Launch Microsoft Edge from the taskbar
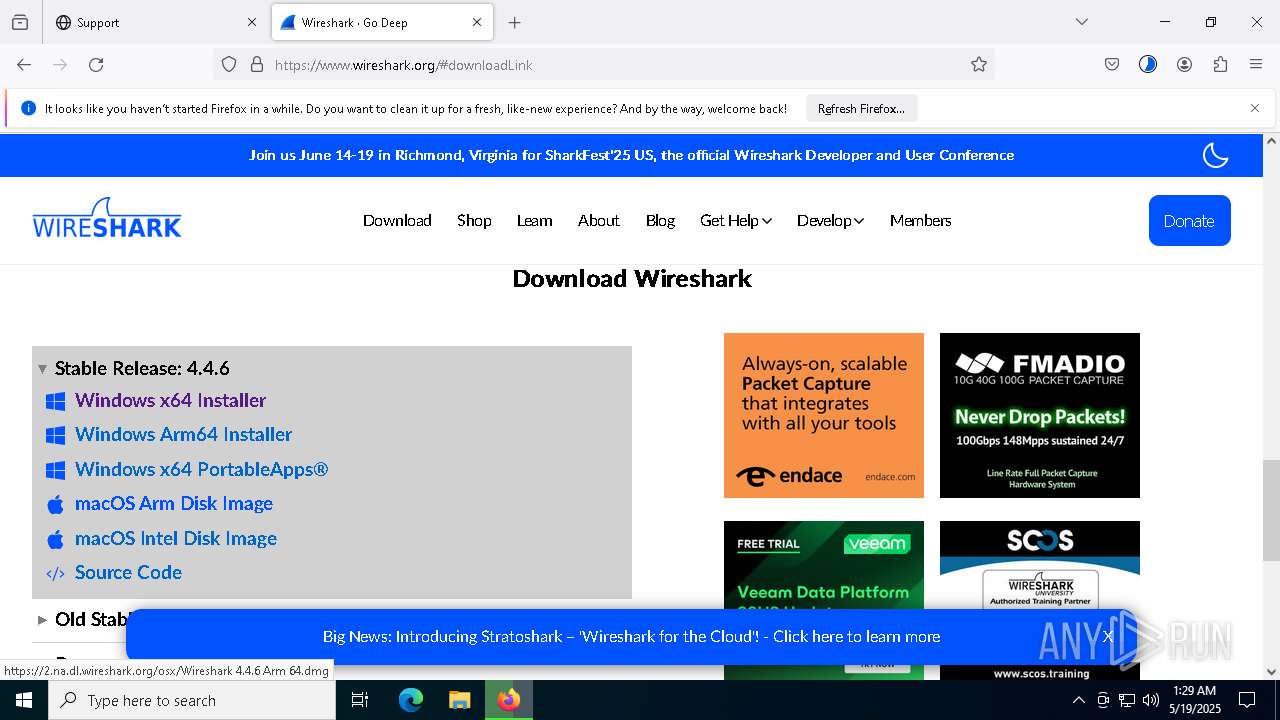Image resolution: width=1280 pixels, height=720 pixels. (x=411, y=700)
